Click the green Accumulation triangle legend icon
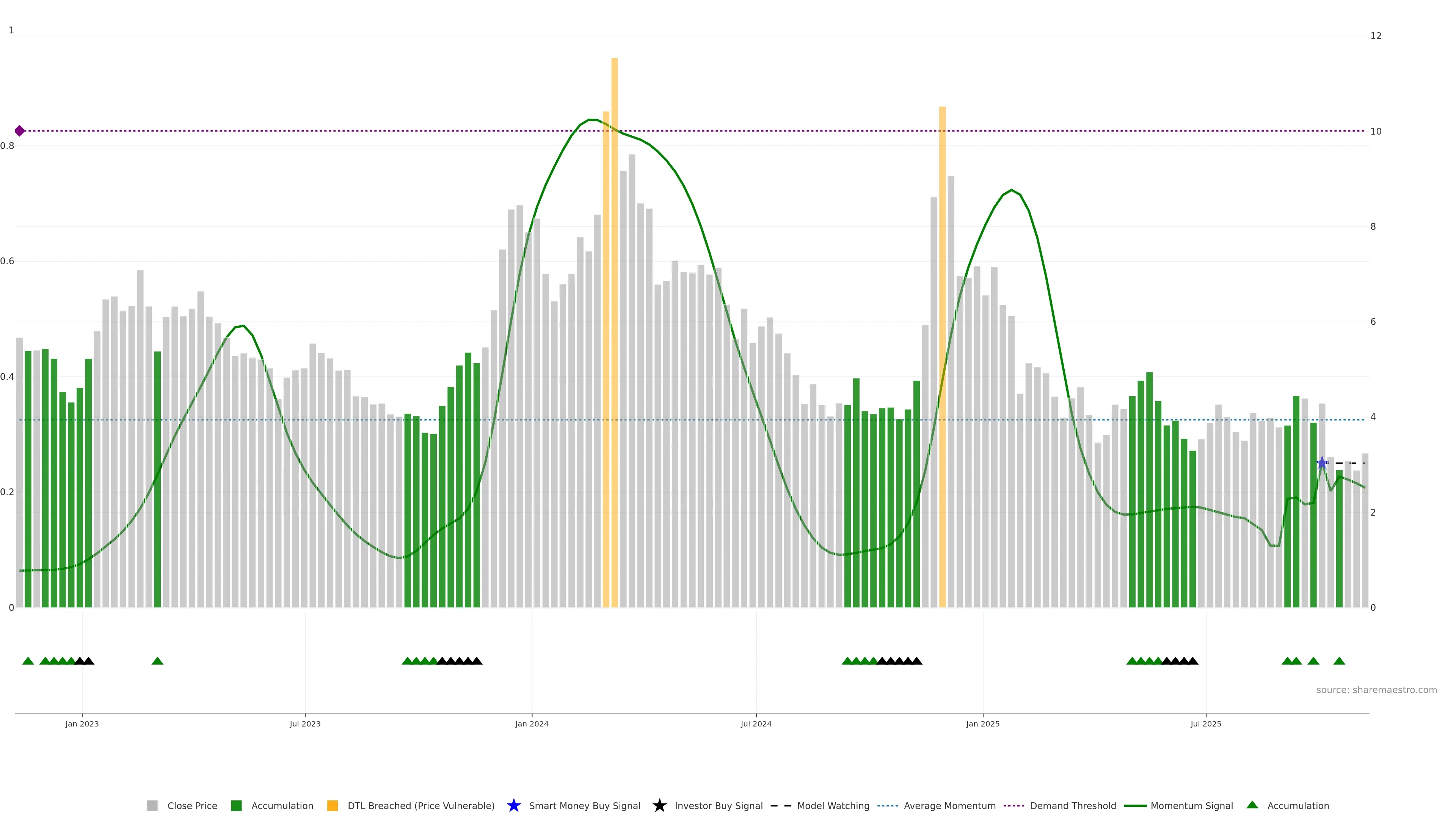 coord(1252,805)
